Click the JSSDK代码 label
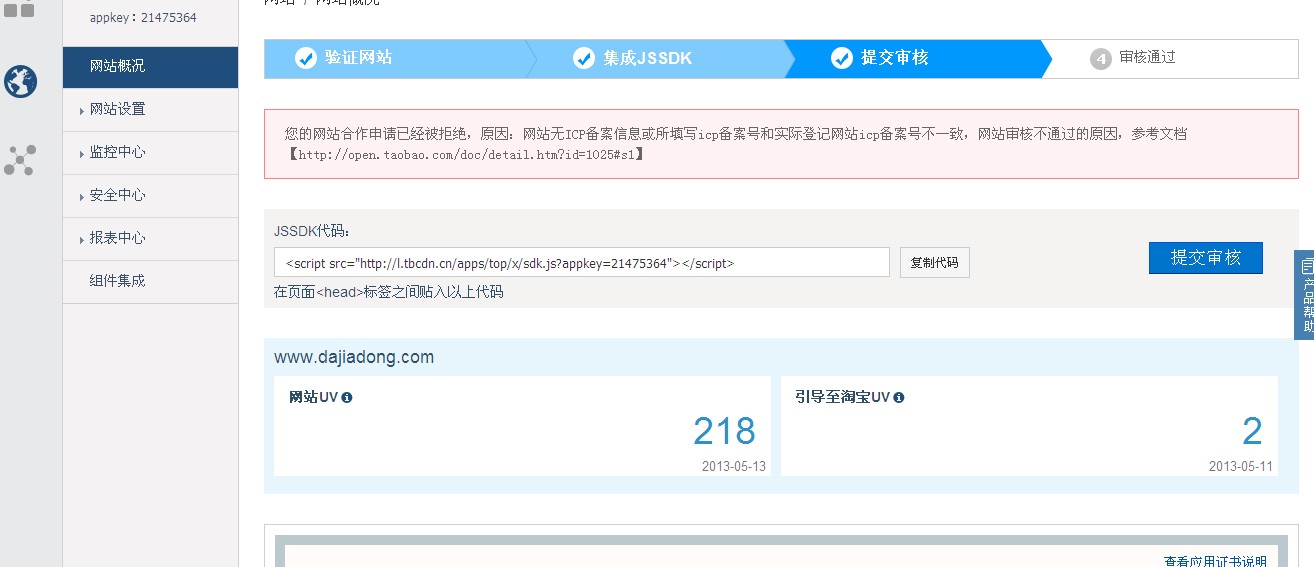 313,231
